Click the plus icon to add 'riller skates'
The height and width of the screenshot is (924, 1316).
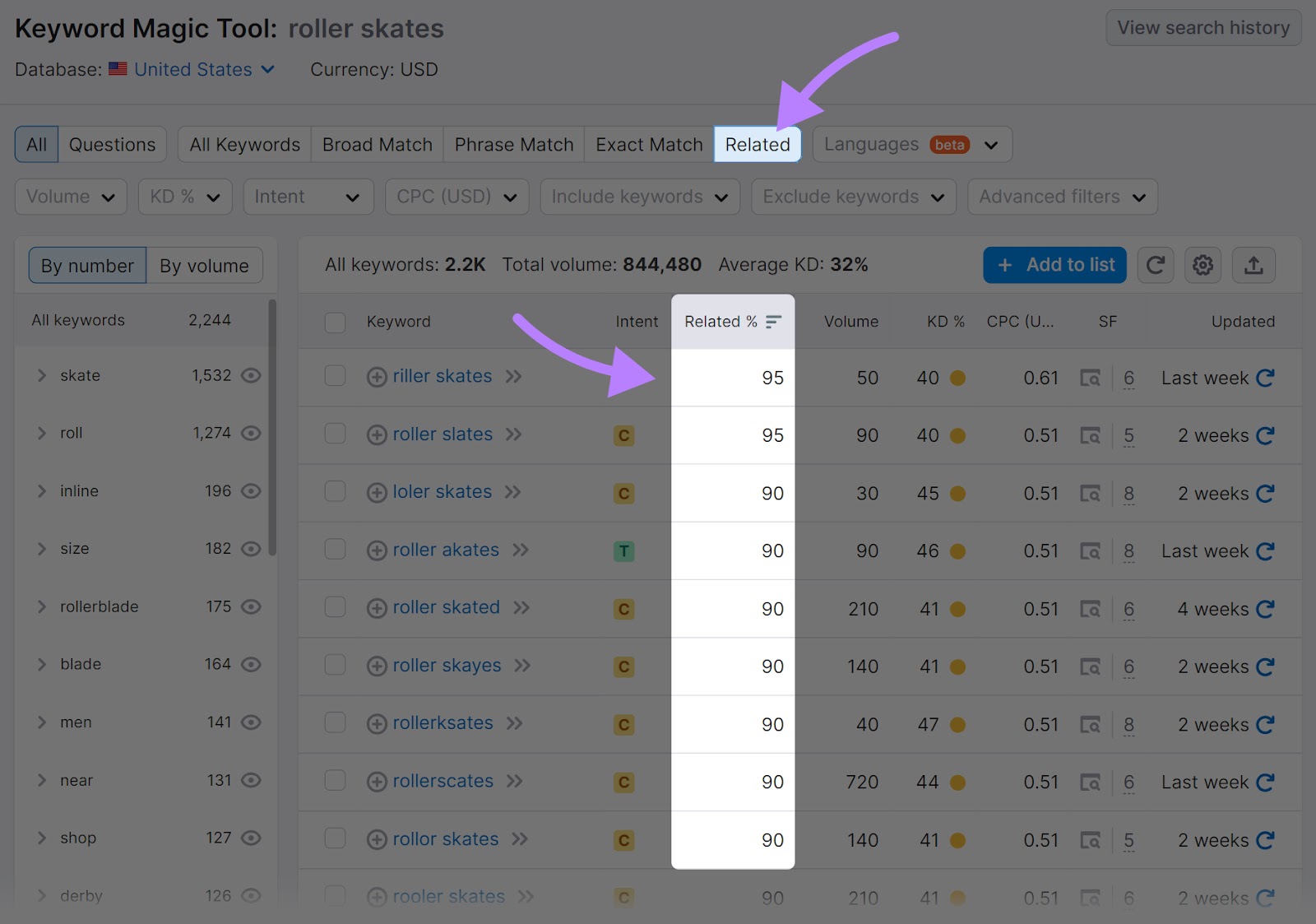377,377
